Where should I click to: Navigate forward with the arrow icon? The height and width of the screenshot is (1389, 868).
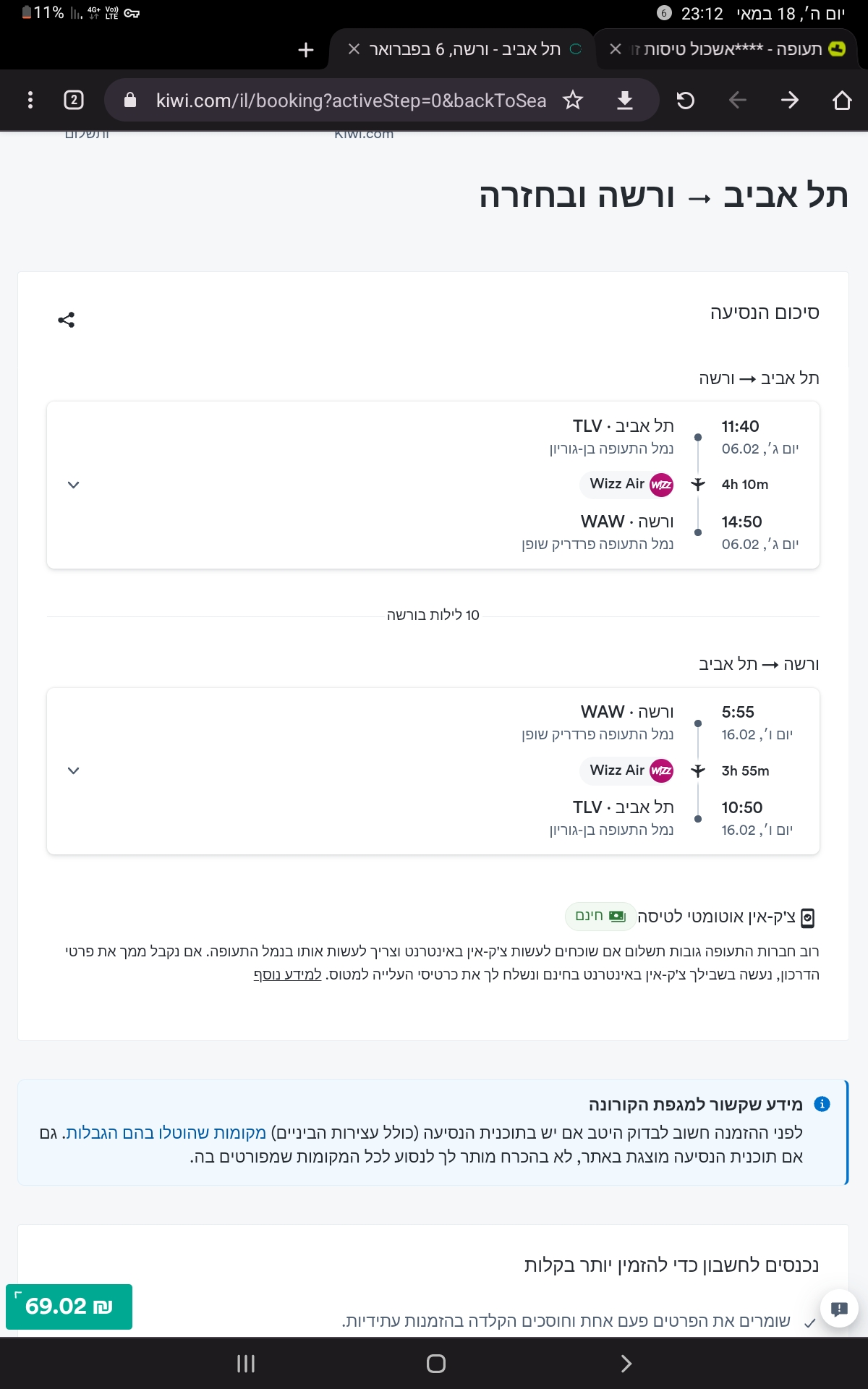point(790,100)
